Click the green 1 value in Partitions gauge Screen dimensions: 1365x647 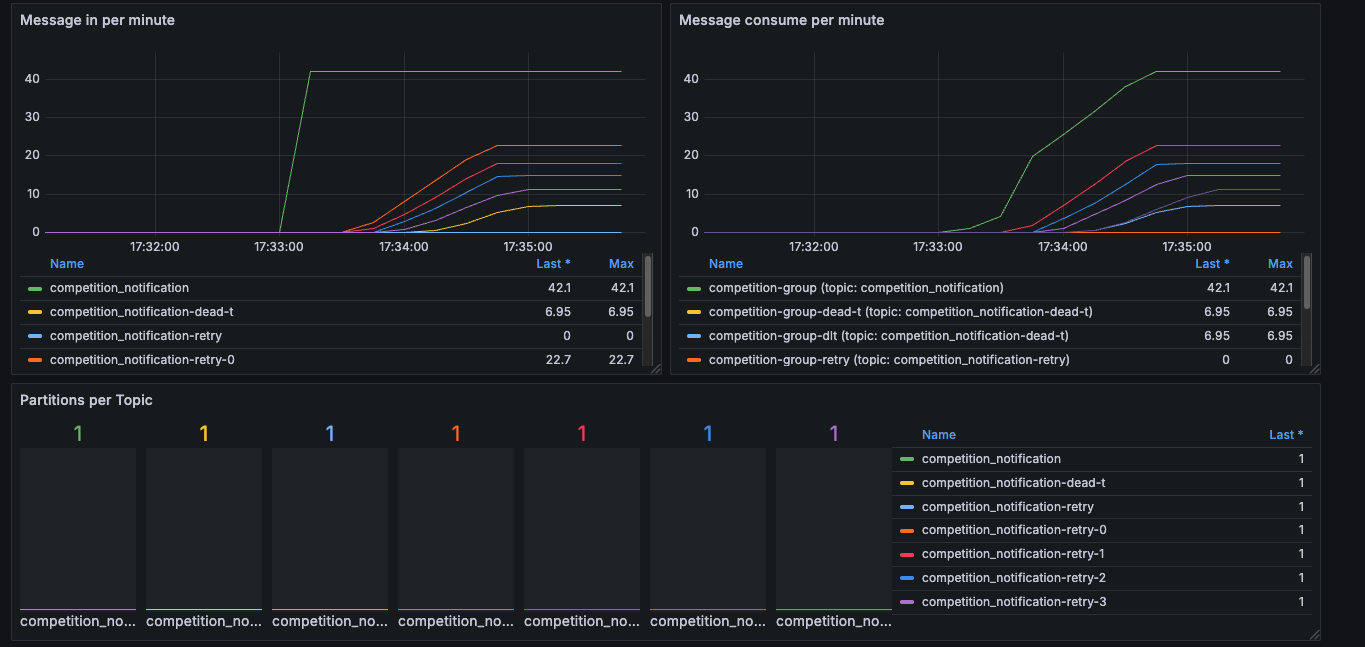coord(78,434)
